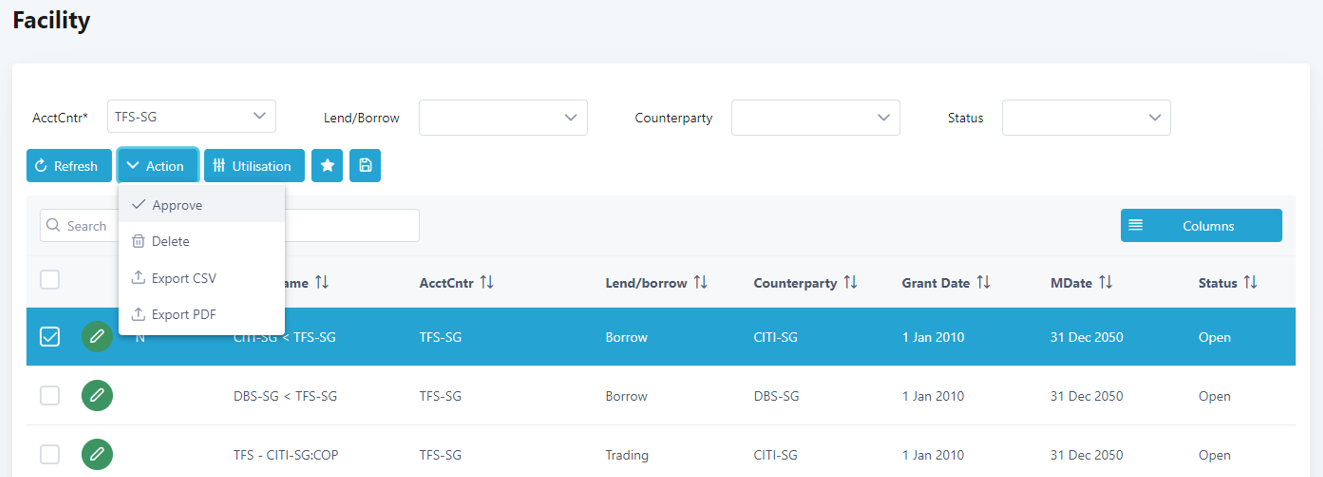Viewport: 1323px width, 477px height.
Task: Click the Counterparty column header
Action: point(795,283)
